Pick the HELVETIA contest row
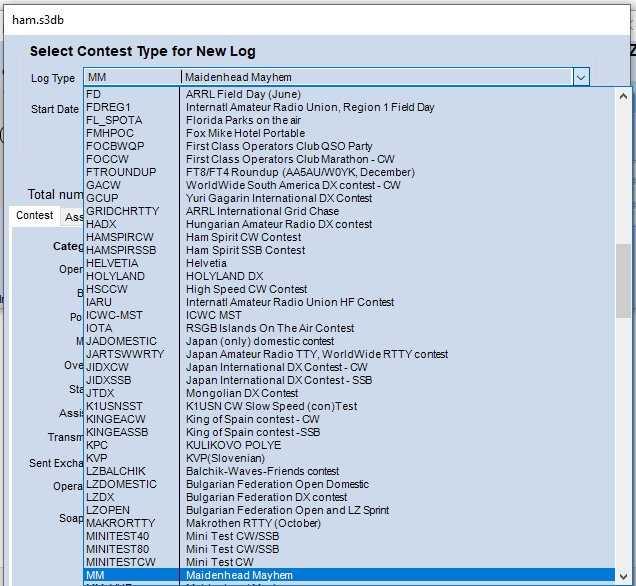Image resolution: width=636 pixels, height=586 pixels. click(x=350, y=263)
